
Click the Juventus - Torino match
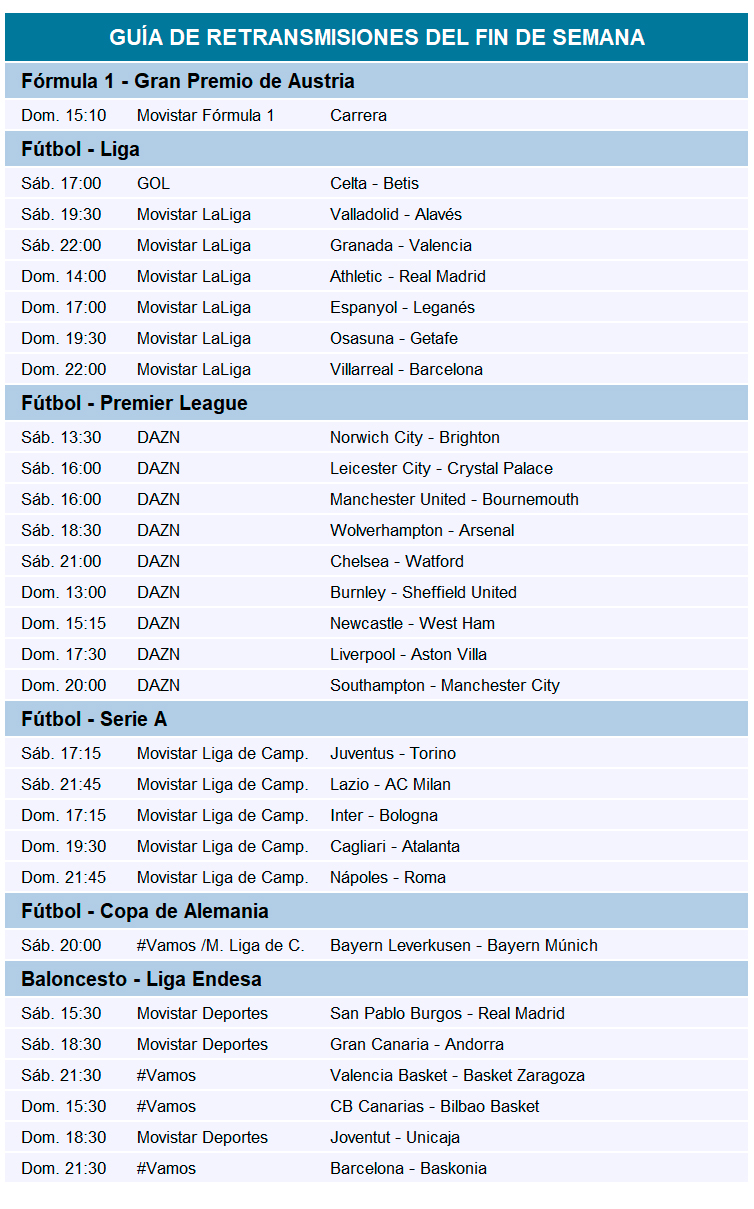[x=392, y=753]
